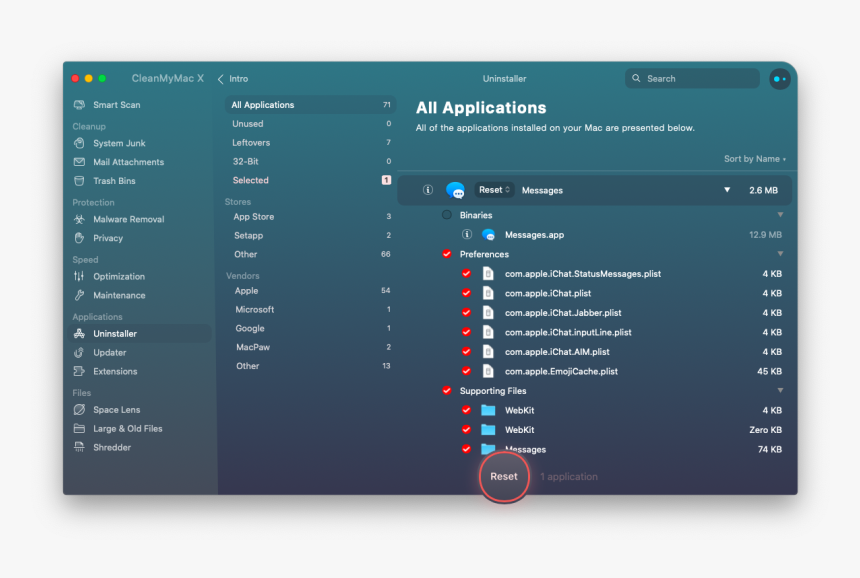Click the search magnifier icon
The image size is (860, 578).
(x=636, y=78)
